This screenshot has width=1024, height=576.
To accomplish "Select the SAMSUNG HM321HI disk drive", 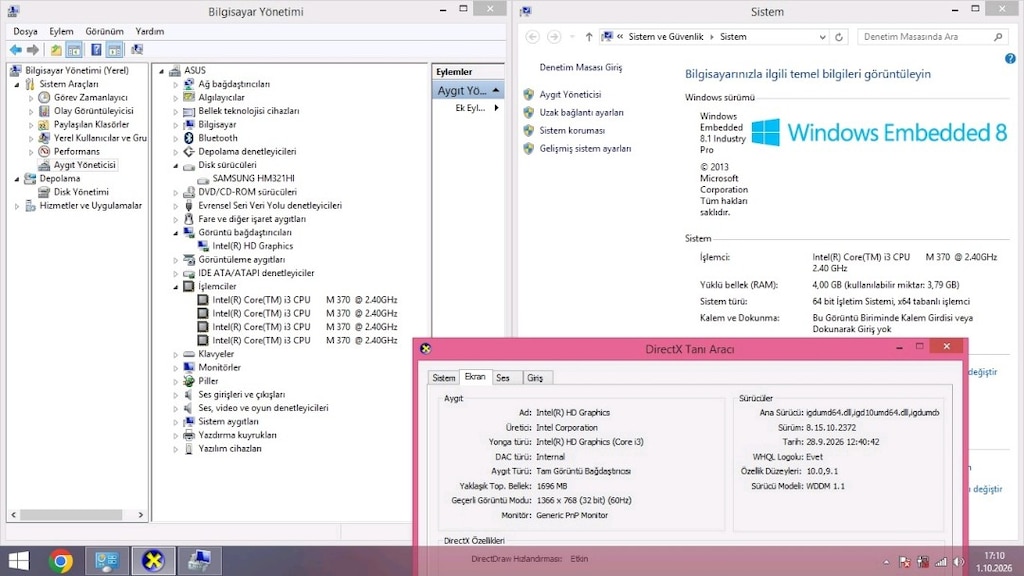I will point(253,178).
